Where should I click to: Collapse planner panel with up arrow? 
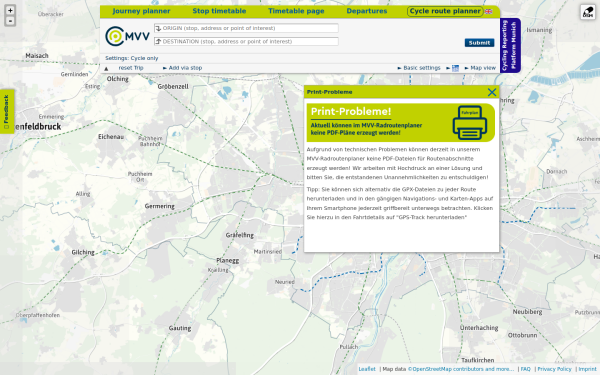tap(106, 68)
